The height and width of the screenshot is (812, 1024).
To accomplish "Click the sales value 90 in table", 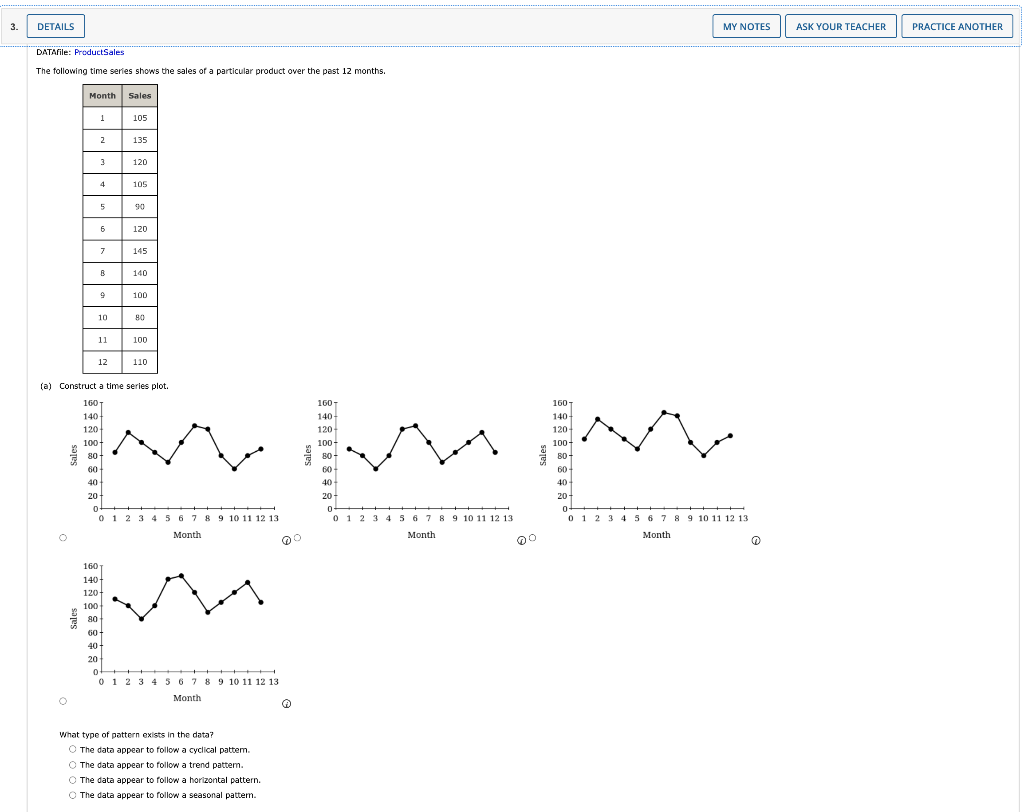I will [x=140, y=206].
